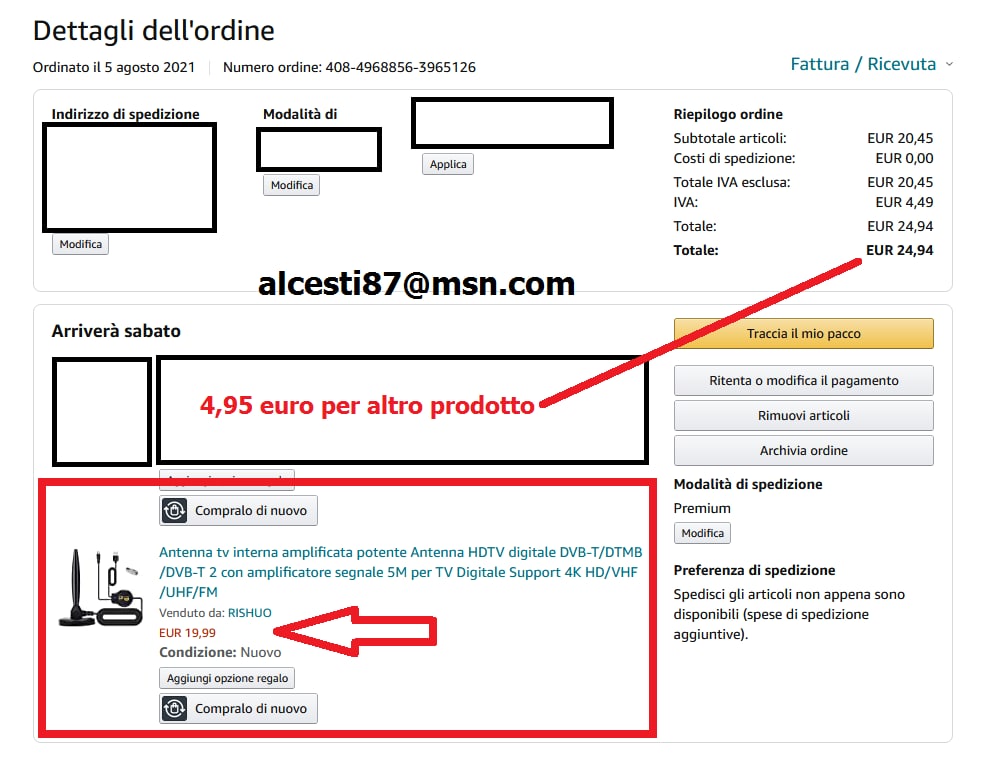
Task: Click the Costi di spedizione EUR 0,00 value
Action: pos(904,158)
